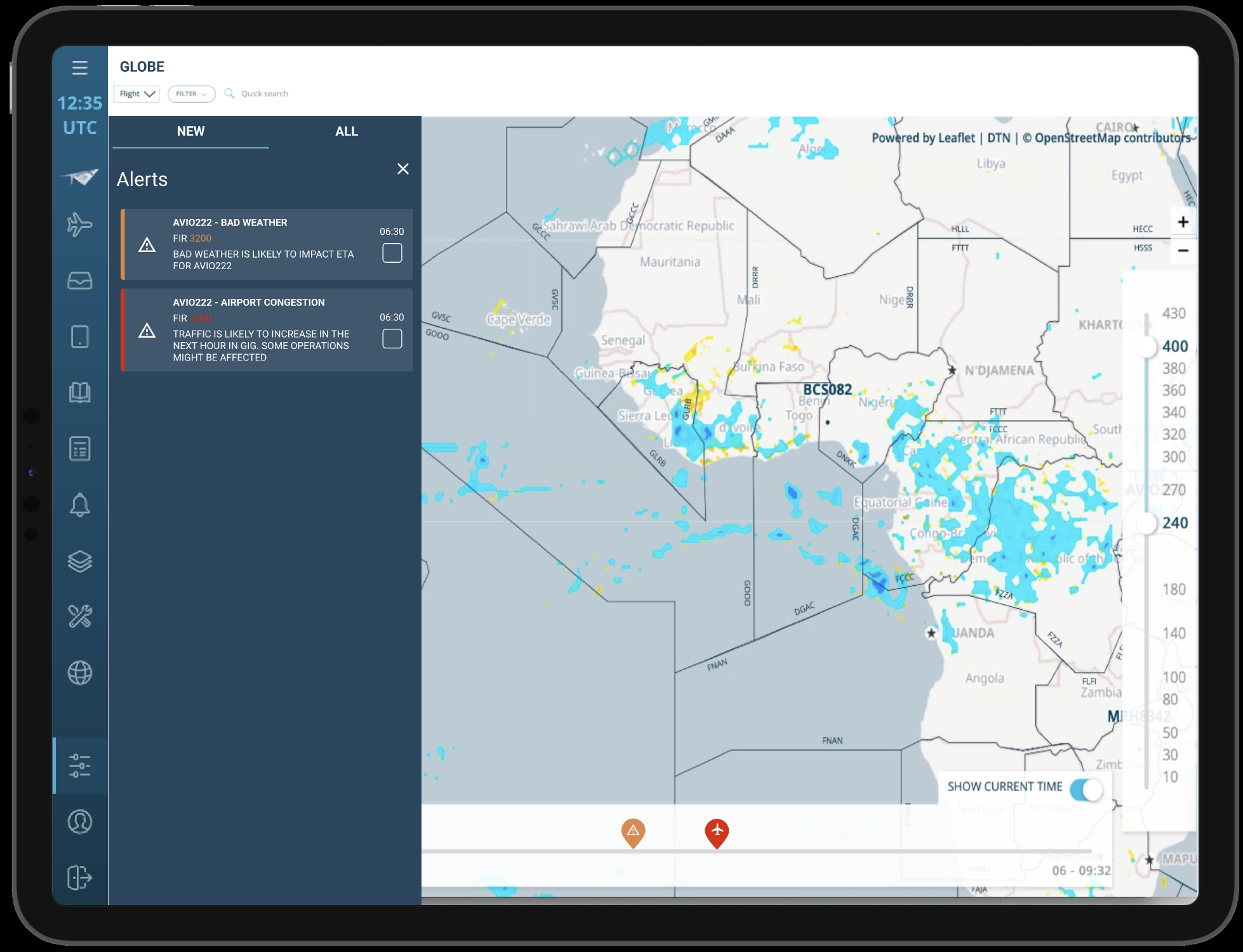Switch to the ALL alerts tab
Image resolution: width=1243 pixels, height=952 pixels.
[347, 131]
